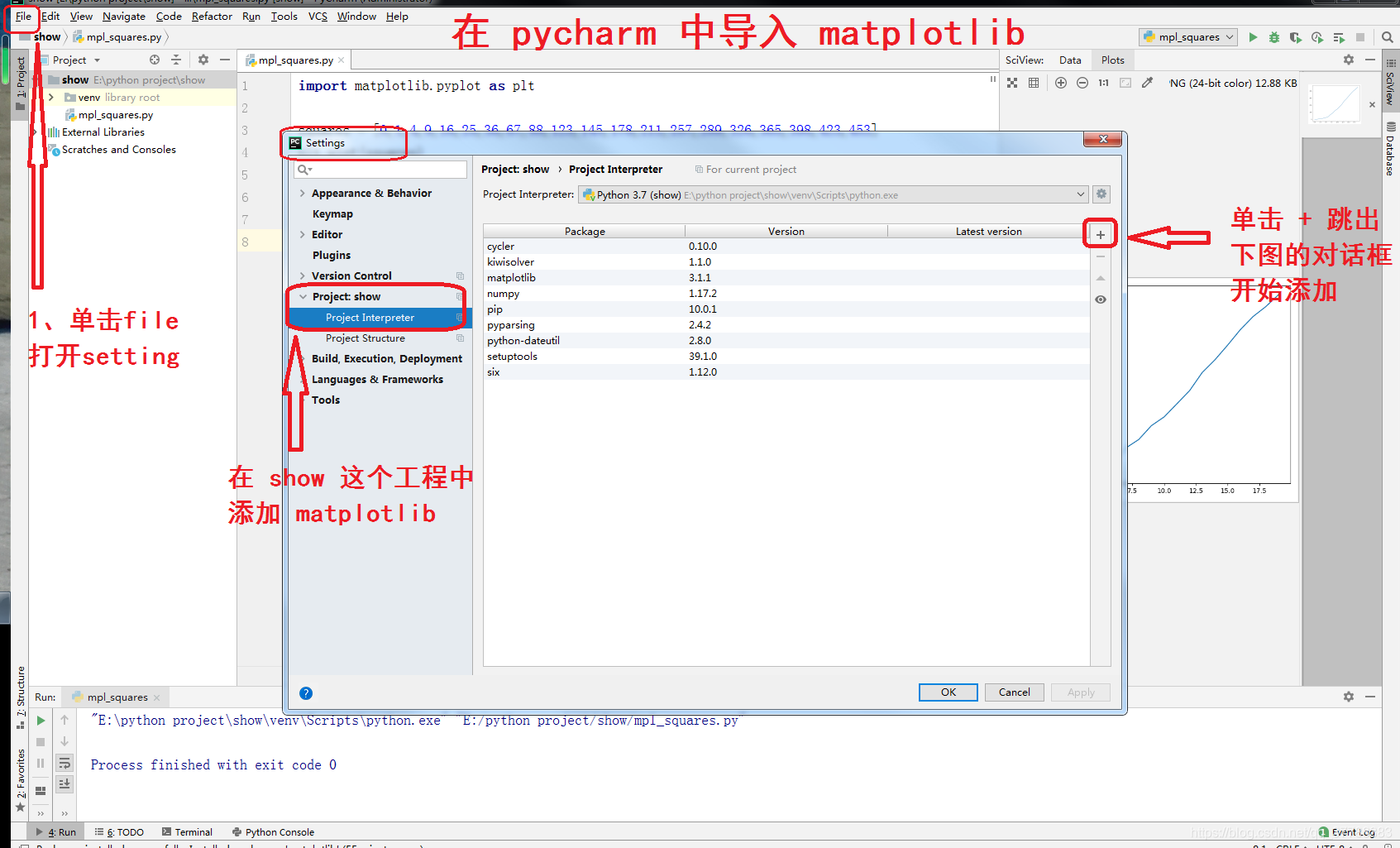Zoom in on the SciView plot
The image size is (1400, 848).
[x=1061, y=83]
